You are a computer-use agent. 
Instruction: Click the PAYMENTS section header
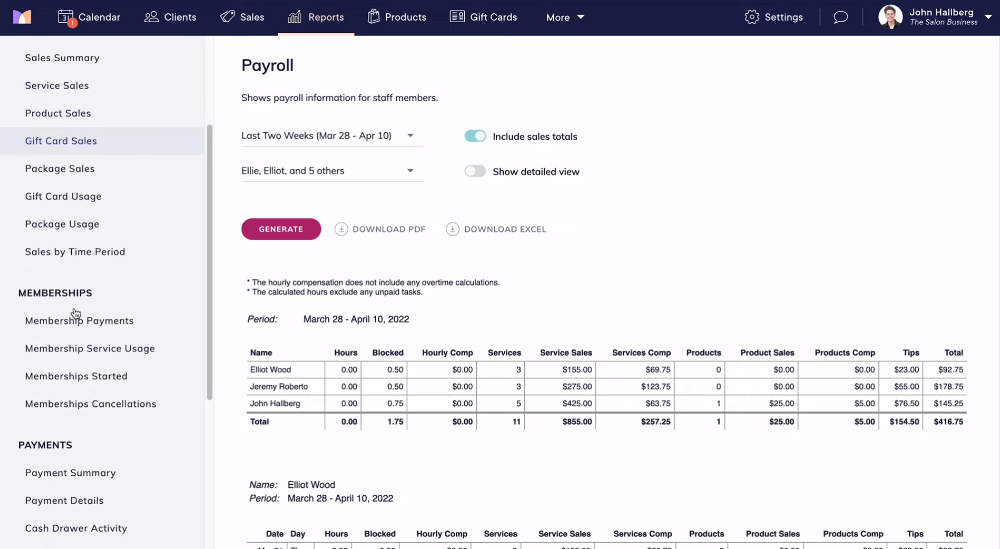tap(45, 445)
